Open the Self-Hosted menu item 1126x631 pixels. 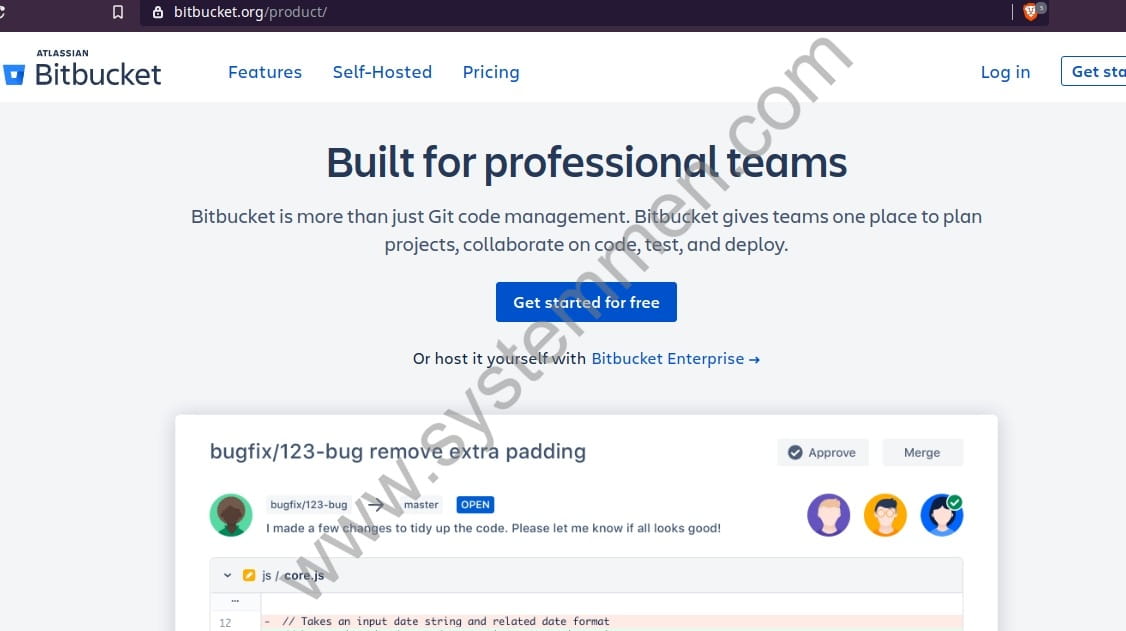click(382, 72)
